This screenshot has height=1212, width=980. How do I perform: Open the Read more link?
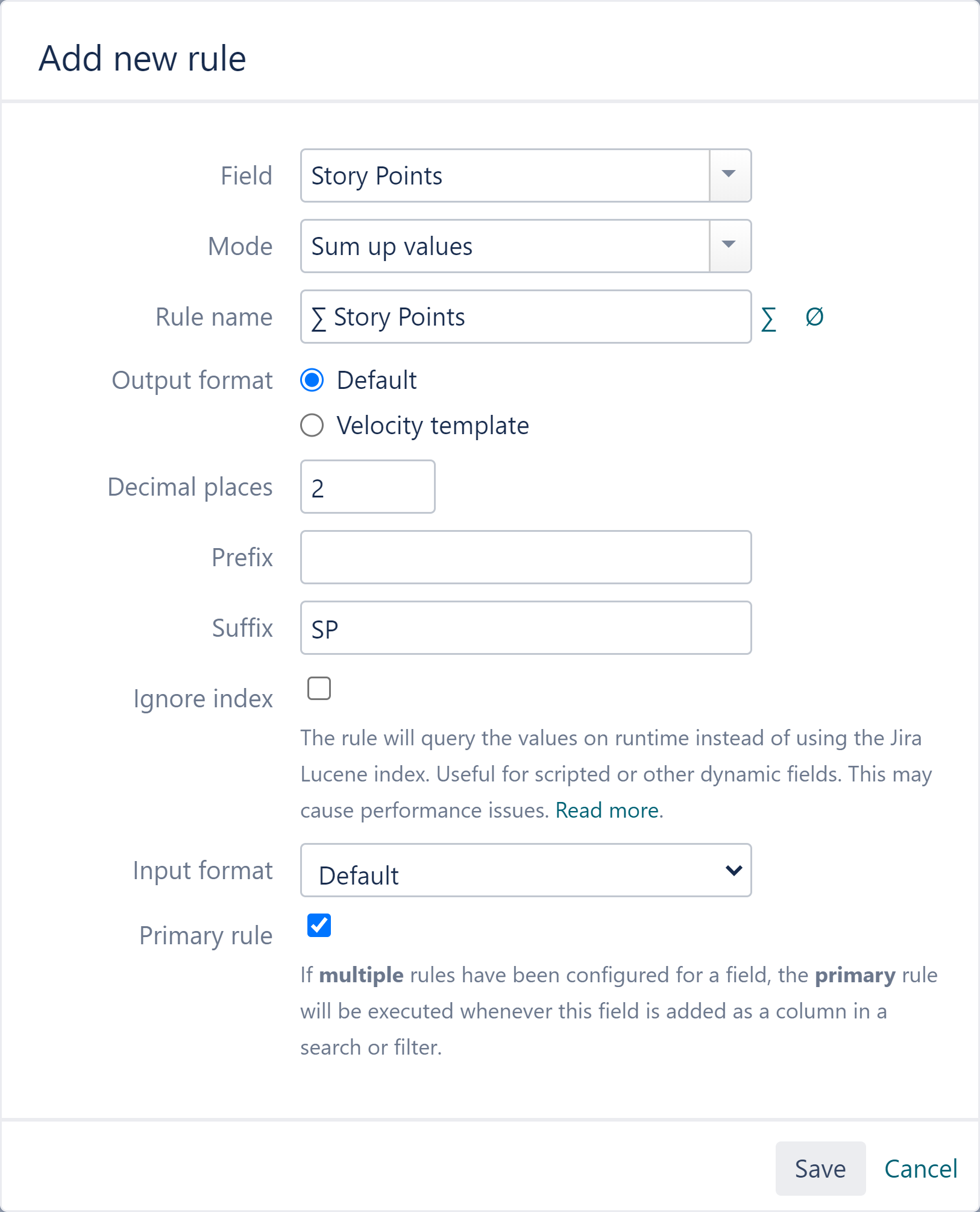pyautogui.click(x=607, y=810)
